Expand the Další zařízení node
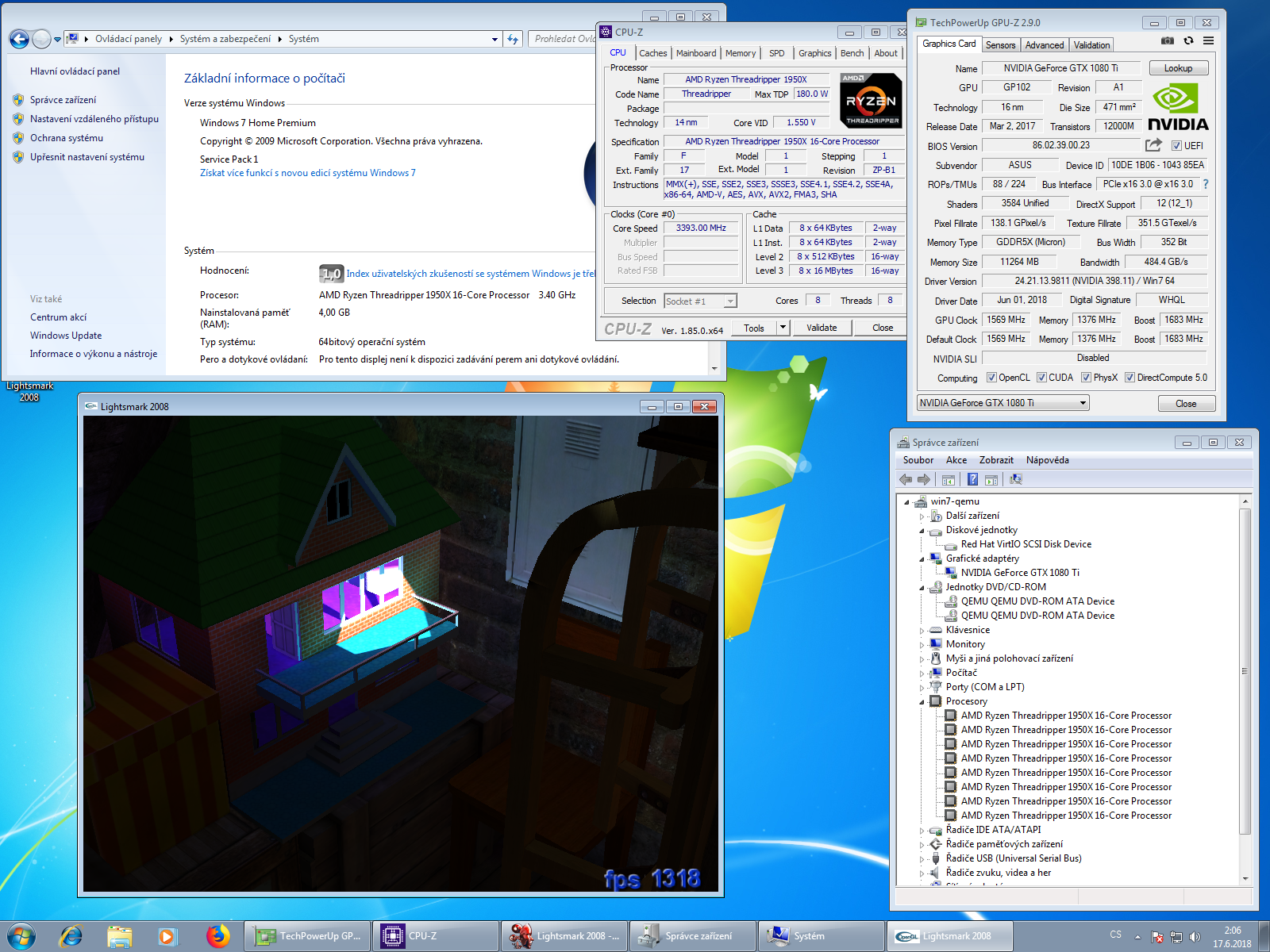 (922, 516)
